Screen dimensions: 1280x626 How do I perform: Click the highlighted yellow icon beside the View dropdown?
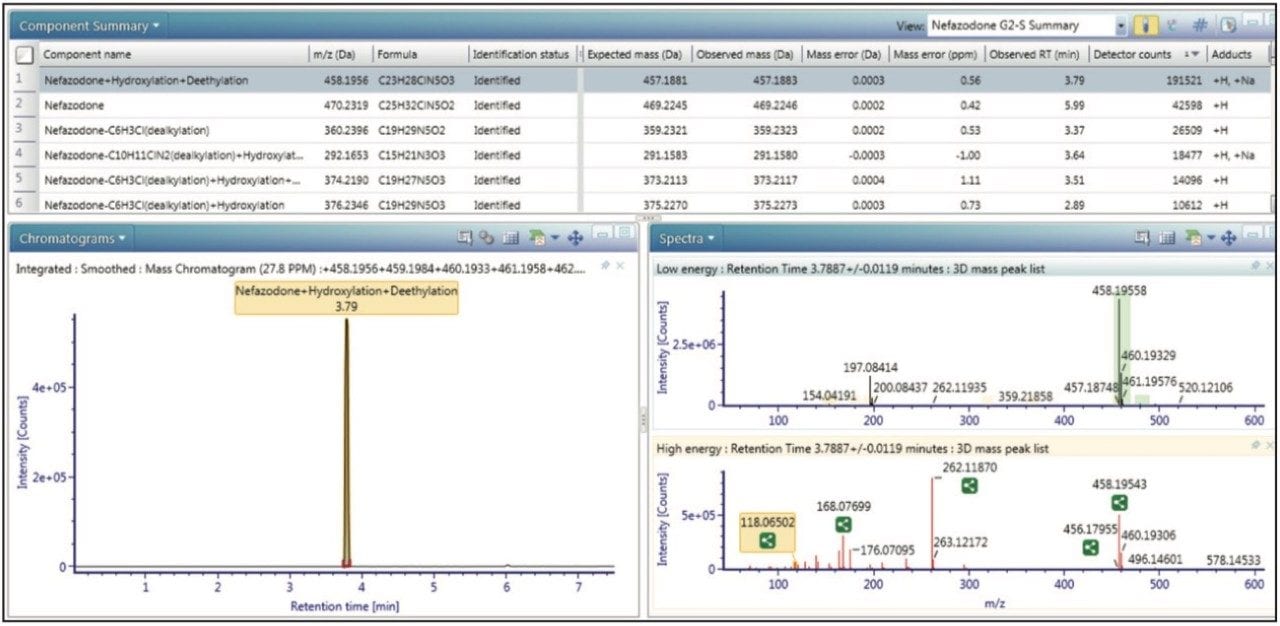(1147, 25)
